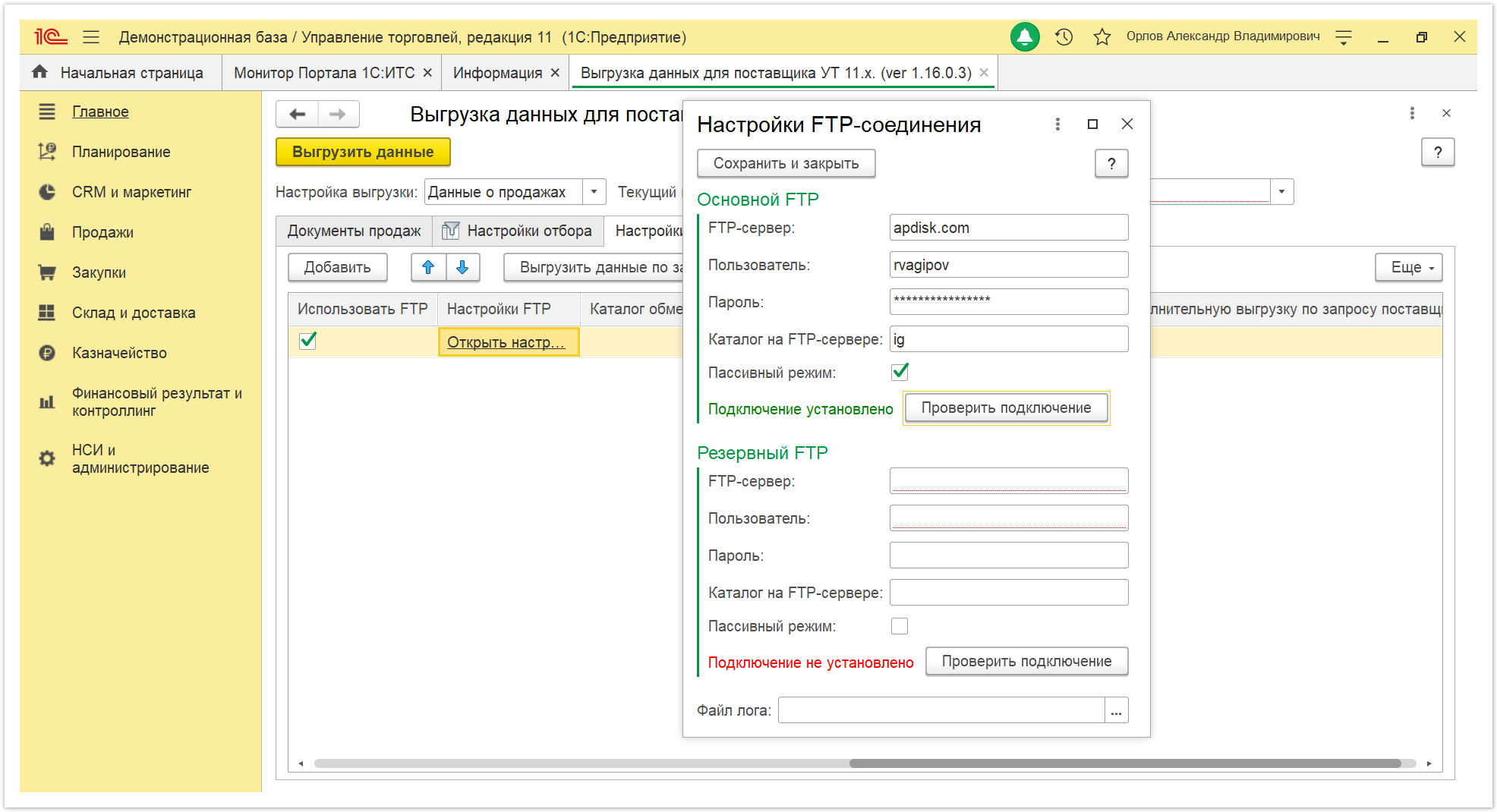Maximize FTP settings dialog
Screen dimensions: 1497x812
(x=1092, y=124)
